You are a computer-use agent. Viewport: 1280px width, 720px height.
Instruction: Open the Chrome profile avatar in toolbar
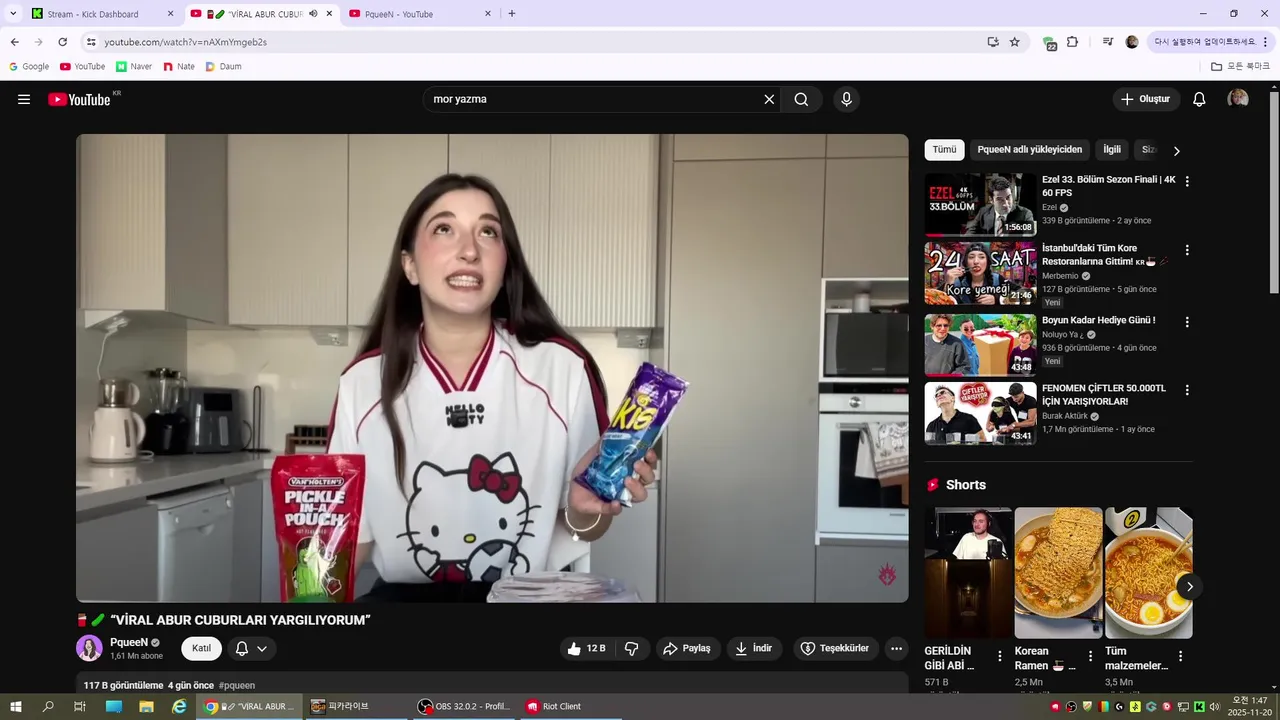1132,42
